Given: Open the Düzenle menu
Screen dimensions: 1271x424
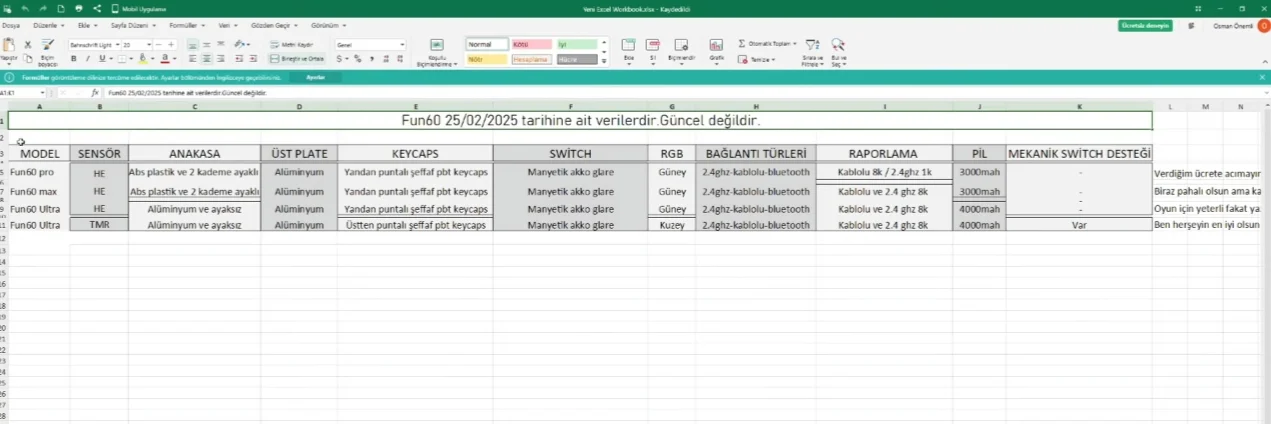Looking at the screenshot, I should 49,25.
